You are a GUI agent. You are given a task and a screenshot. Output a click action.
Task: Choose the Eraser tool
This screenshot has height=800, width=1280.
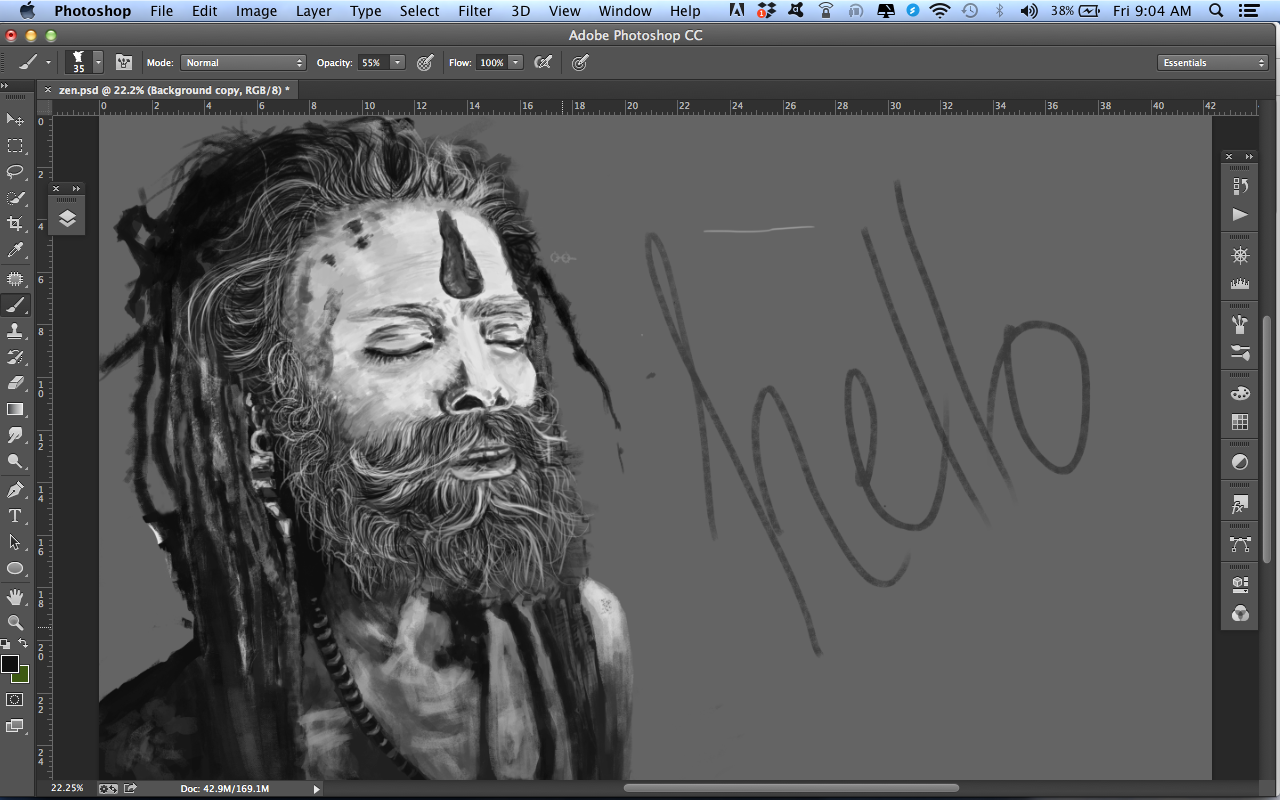tap(15, 383)
